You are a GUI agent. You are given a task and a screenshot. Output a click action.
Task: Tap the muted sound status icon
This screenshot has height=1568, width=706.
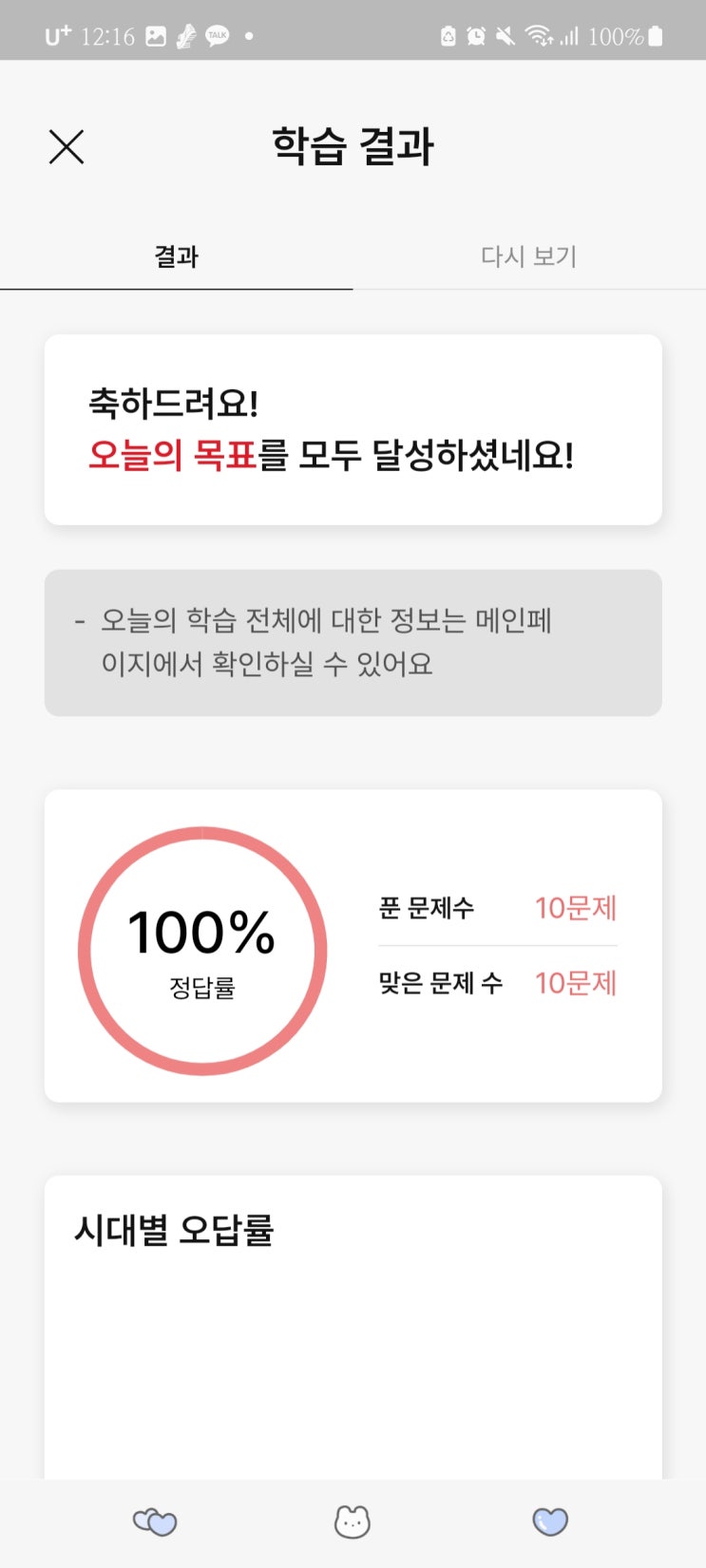pyautogui.click(x=506, y=37)
